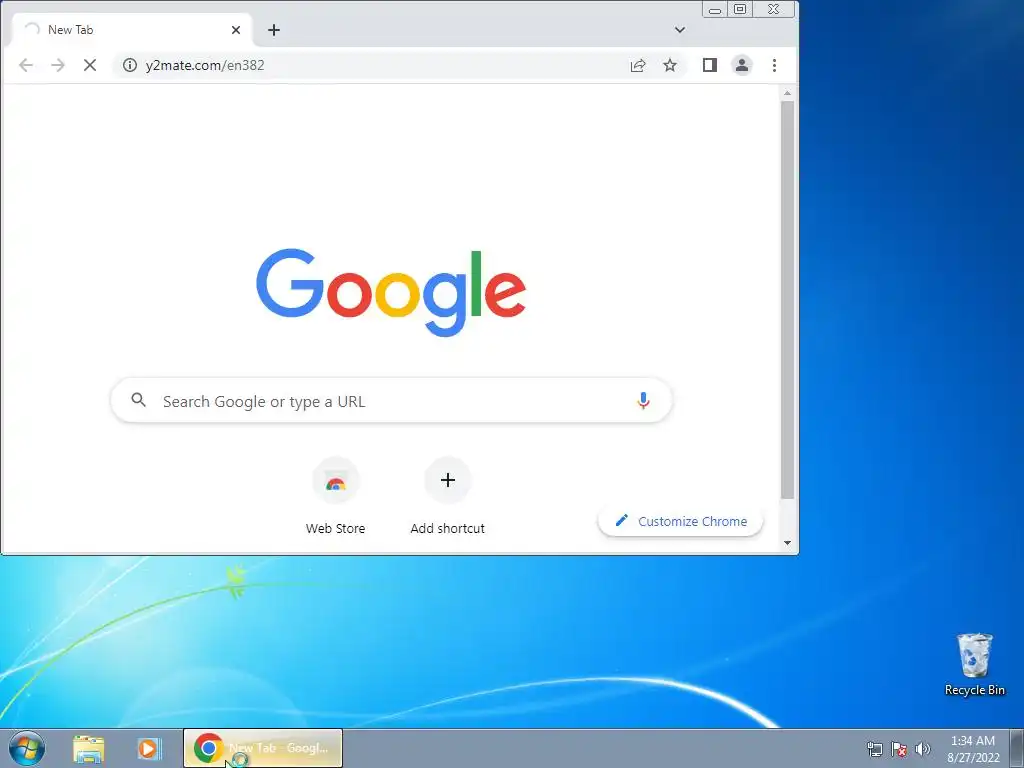Focus the Search Google or type a URL box
Image resolution: width=1024 pixels, height=768 pixels.
tap(391, 401)
